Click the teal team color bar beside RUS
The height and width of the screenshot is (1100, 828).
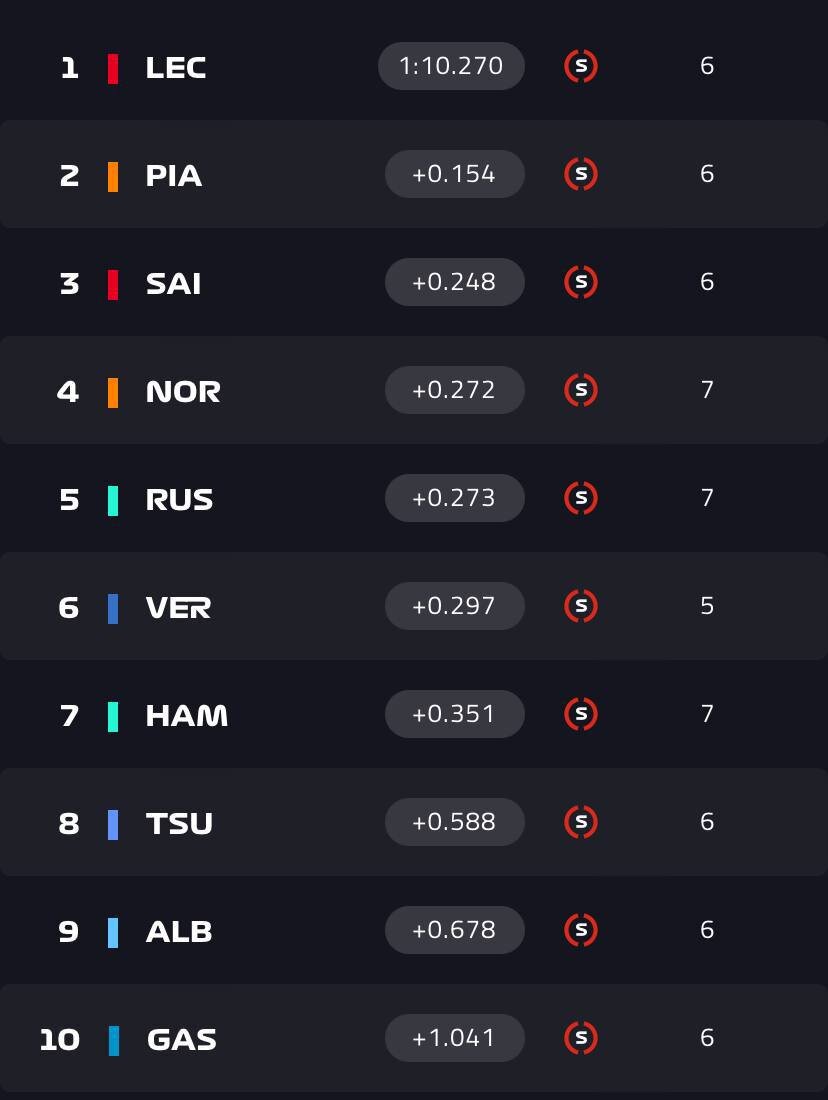(113, 500)
